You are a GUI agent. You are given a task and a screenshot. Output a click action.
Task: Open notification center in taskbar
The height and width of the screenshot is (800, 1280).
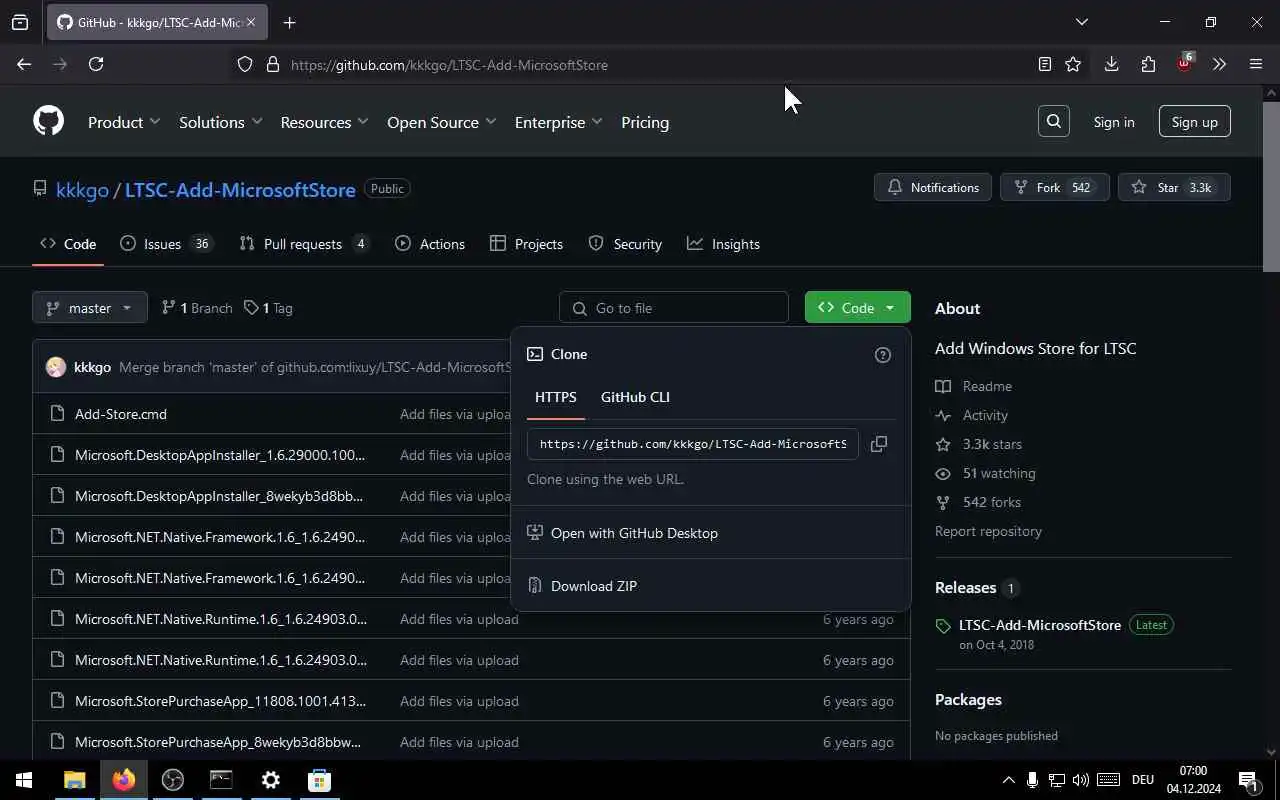tap(1248, 780)
